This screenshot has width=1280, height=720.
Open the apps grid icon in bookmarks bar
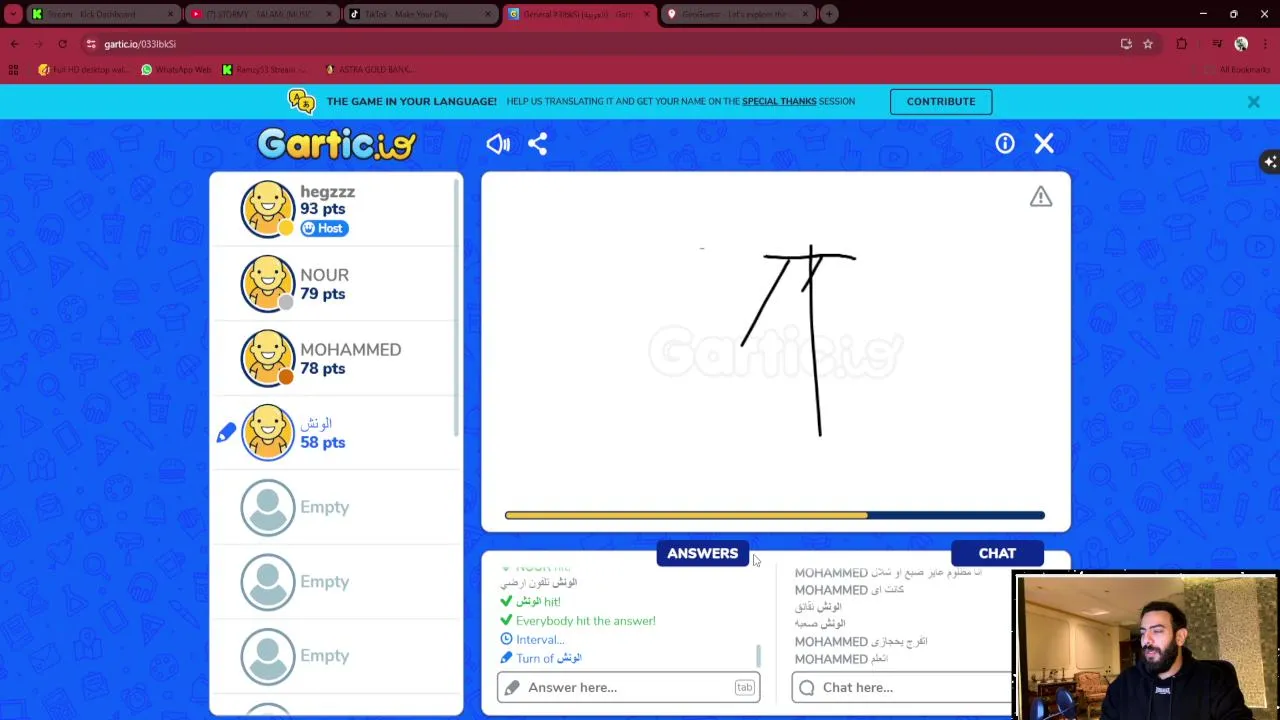(13, 69)
